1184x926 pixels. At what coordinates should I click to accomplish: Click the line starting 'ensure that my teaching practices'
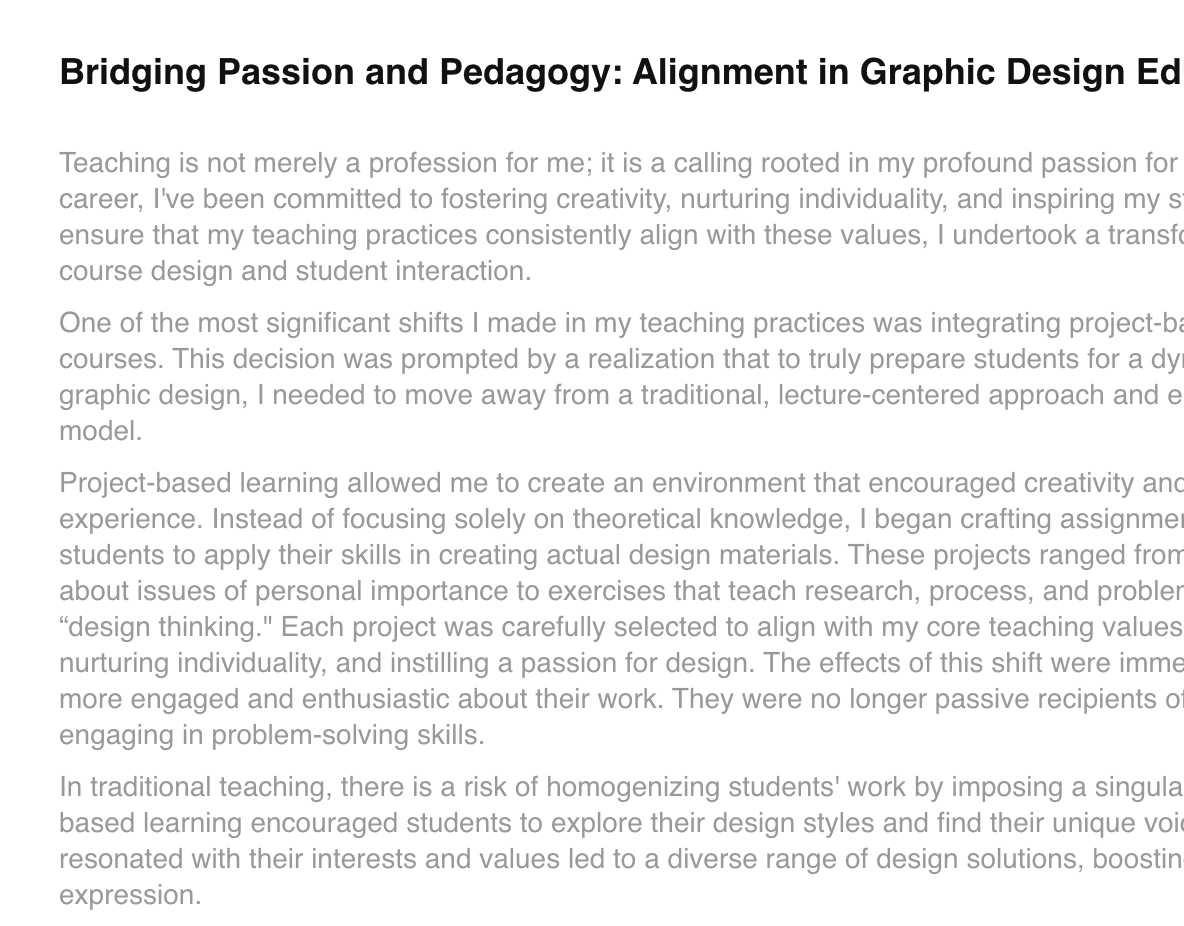[621, 235]
